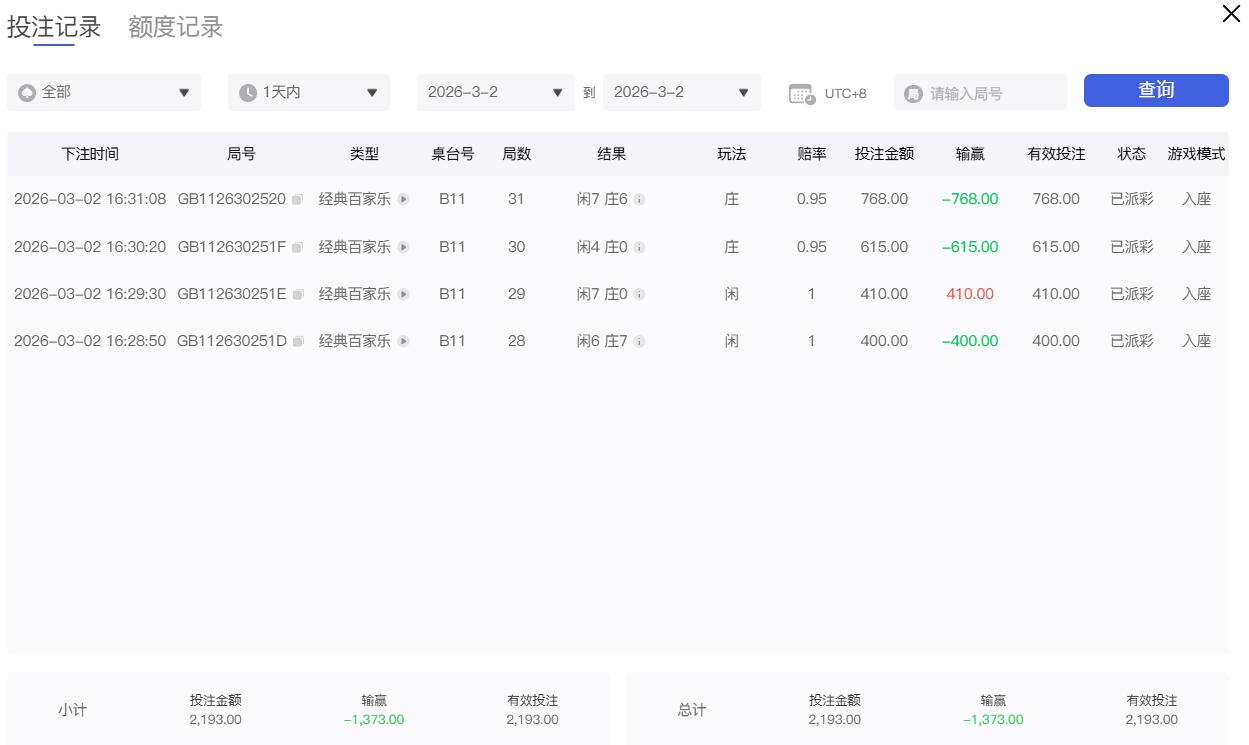Select the 投注记录 tab
The image size is (1249, 745).
point(54,27)
